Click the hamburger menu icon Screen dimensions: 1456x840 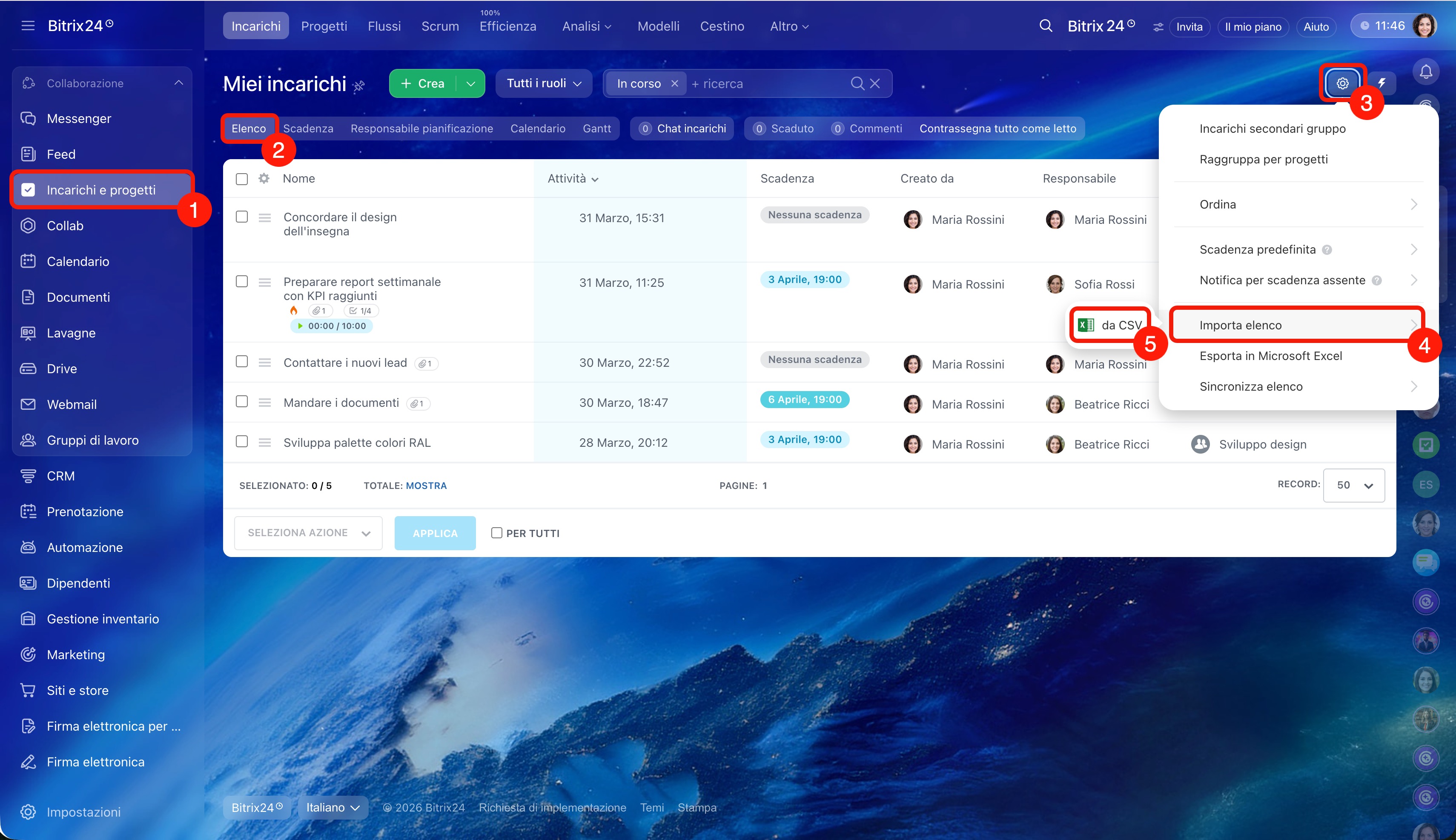[28, 26]
